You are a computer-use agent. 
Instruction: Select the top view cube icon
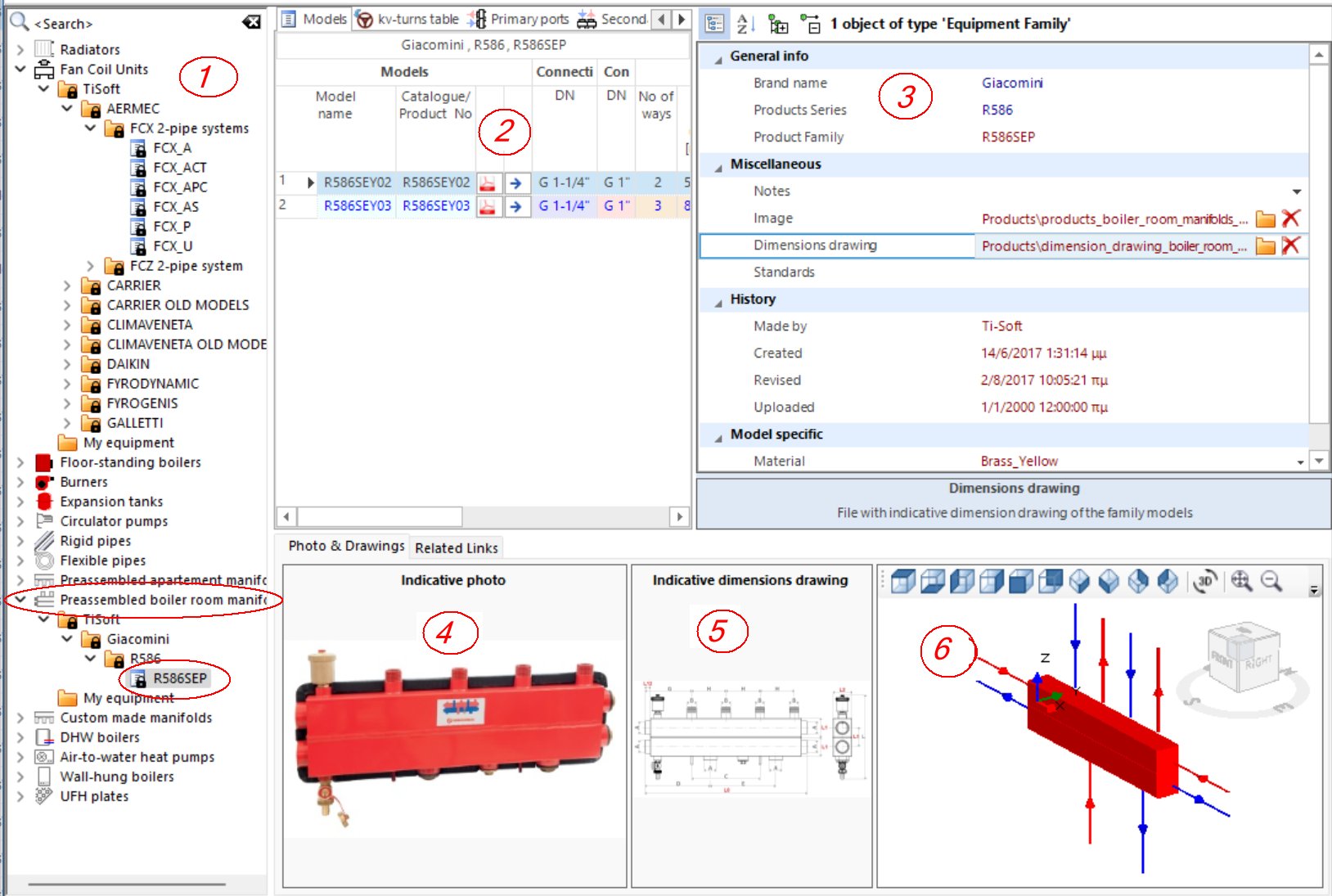tap(903, 581)
